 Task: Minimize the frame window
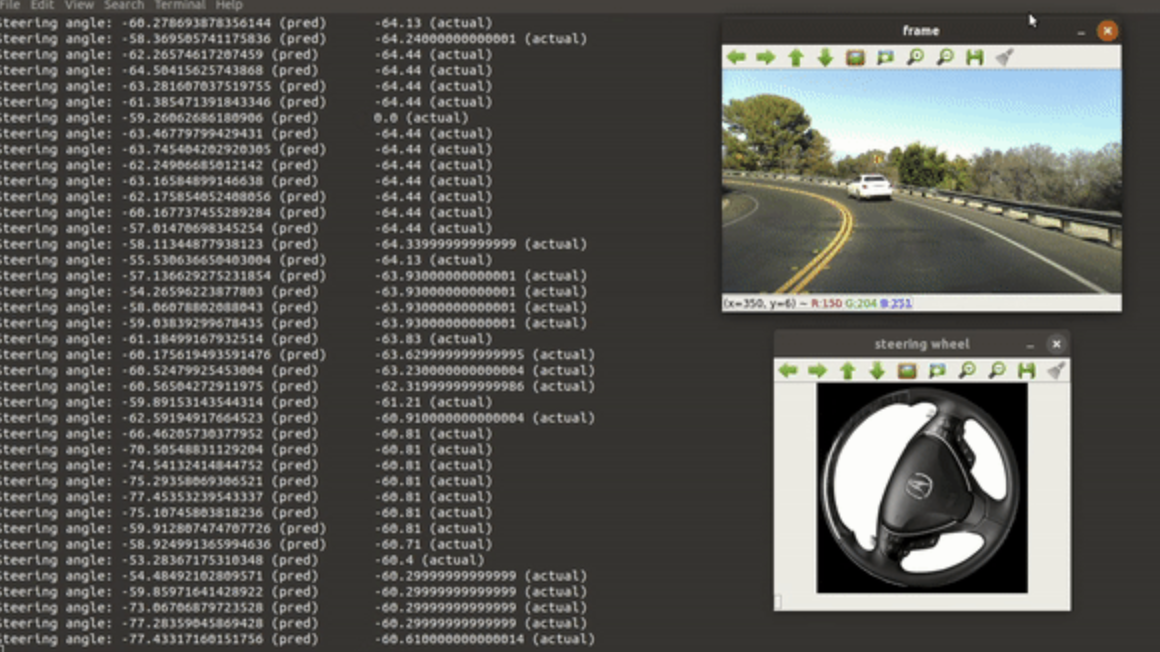point(1080,32)
